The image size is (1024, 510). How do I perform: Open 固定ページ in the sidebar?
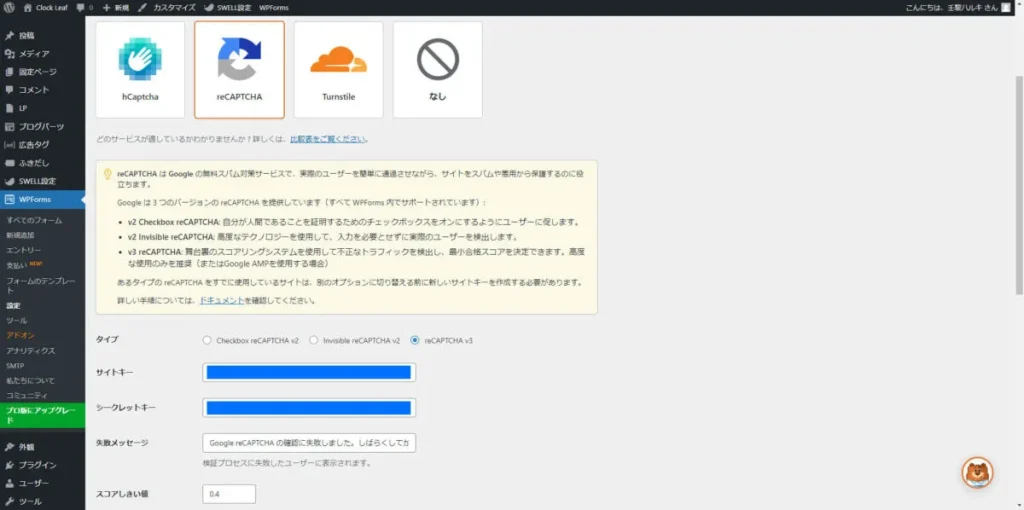click(x=42, y=72)
